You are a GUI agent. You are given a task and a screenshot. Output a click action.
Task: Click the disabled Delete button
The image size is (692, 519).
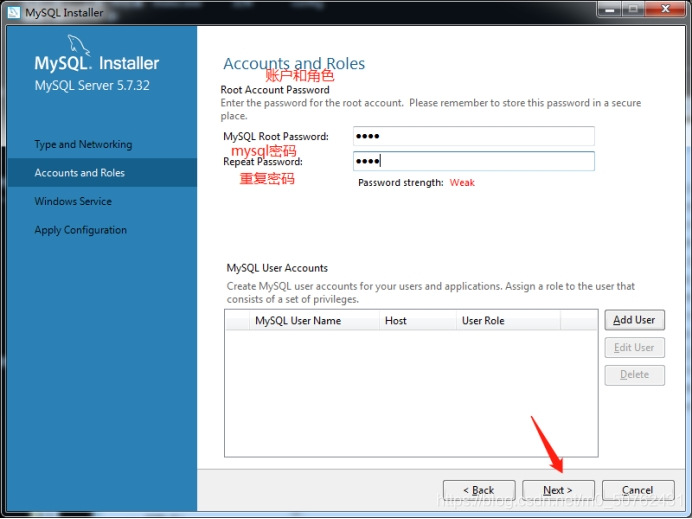[x=634, y=375]
